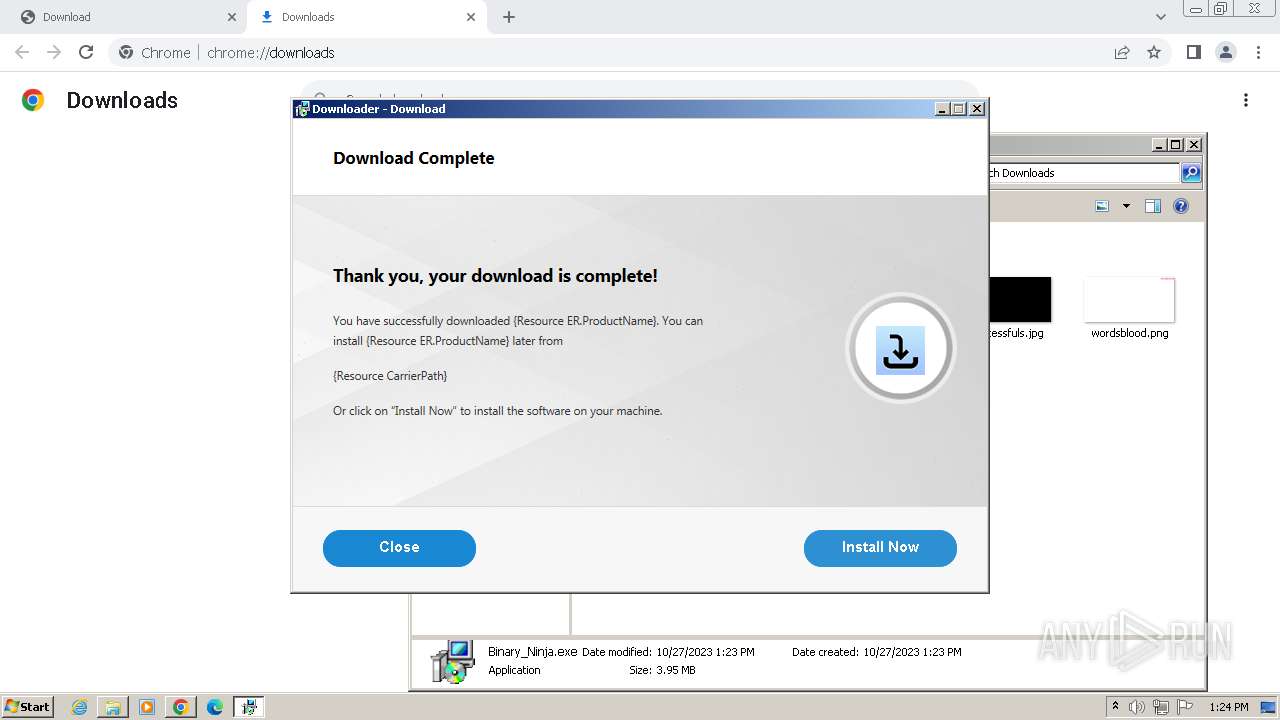This screenshot has height=720, width=1280.
Task: Click Binary_Ninja.exe icon in details pane
Action: (x=452, y=661)
